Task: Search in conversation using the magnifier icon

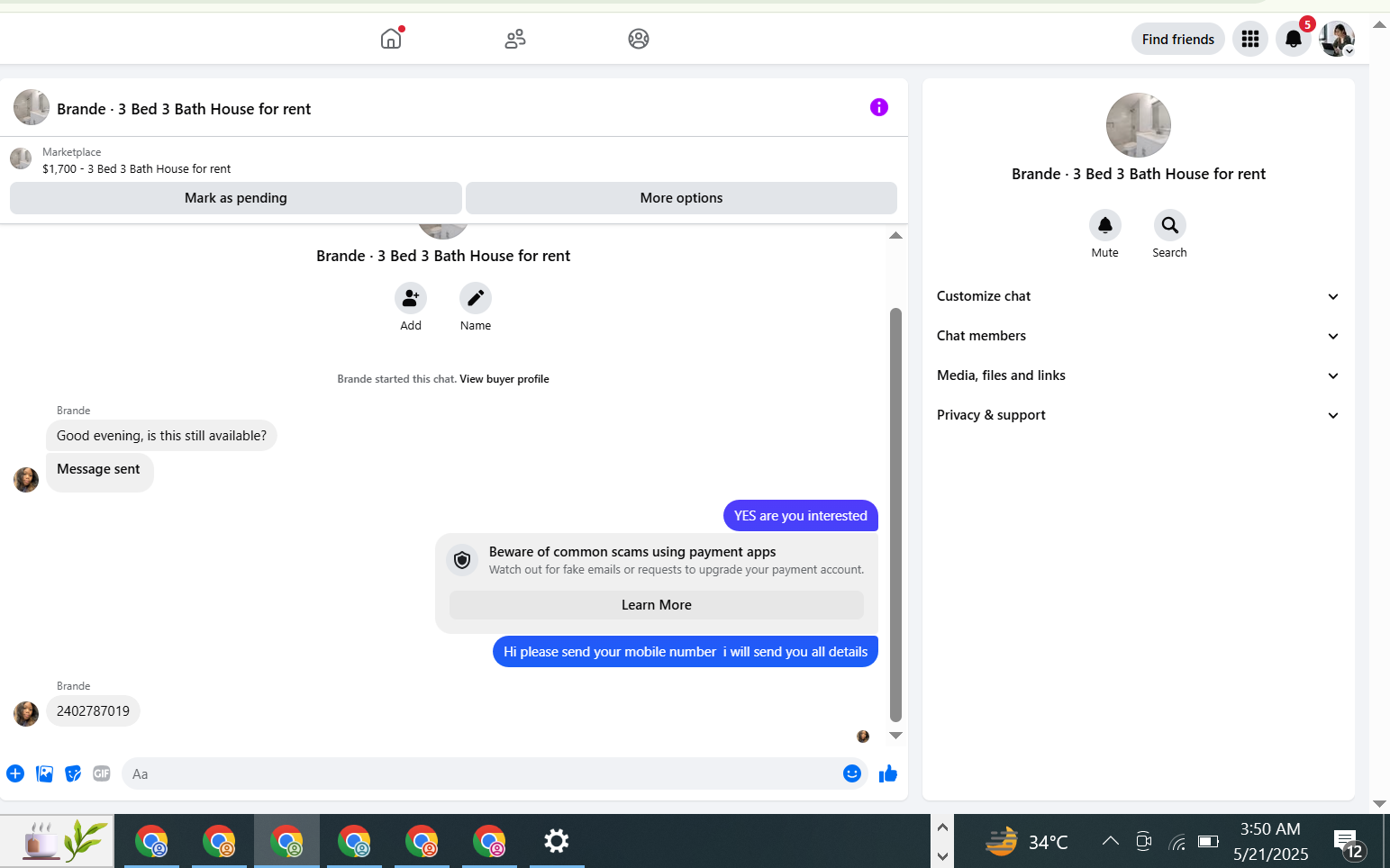Action: click(x=1170, y=225)
